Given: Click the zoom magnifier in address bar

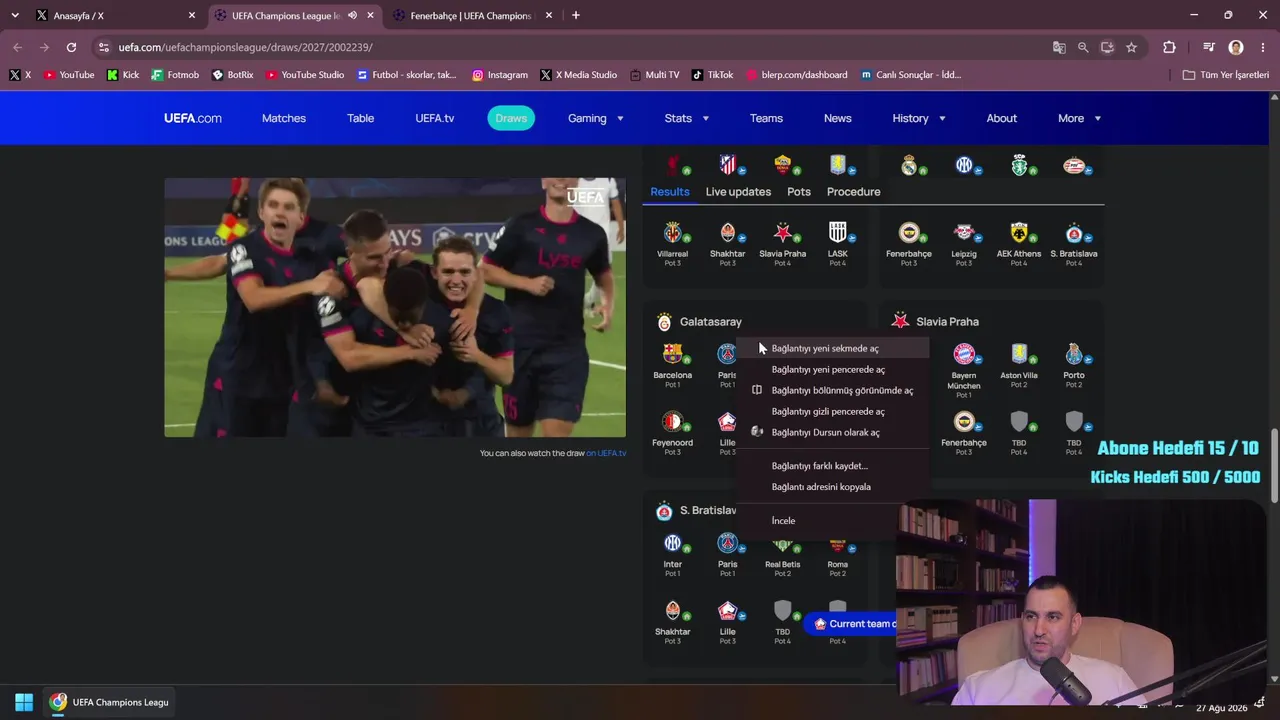Looking at the screenshot, I should (1083, 47).
